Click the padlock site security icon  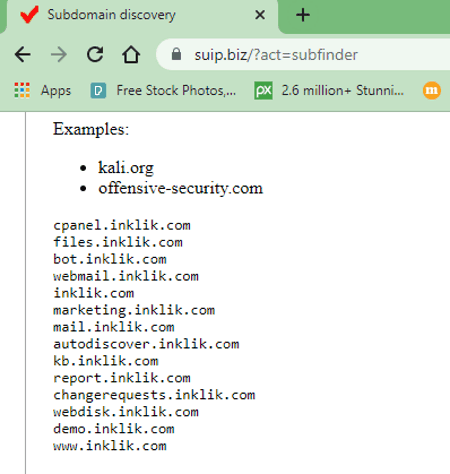point(176,54)
